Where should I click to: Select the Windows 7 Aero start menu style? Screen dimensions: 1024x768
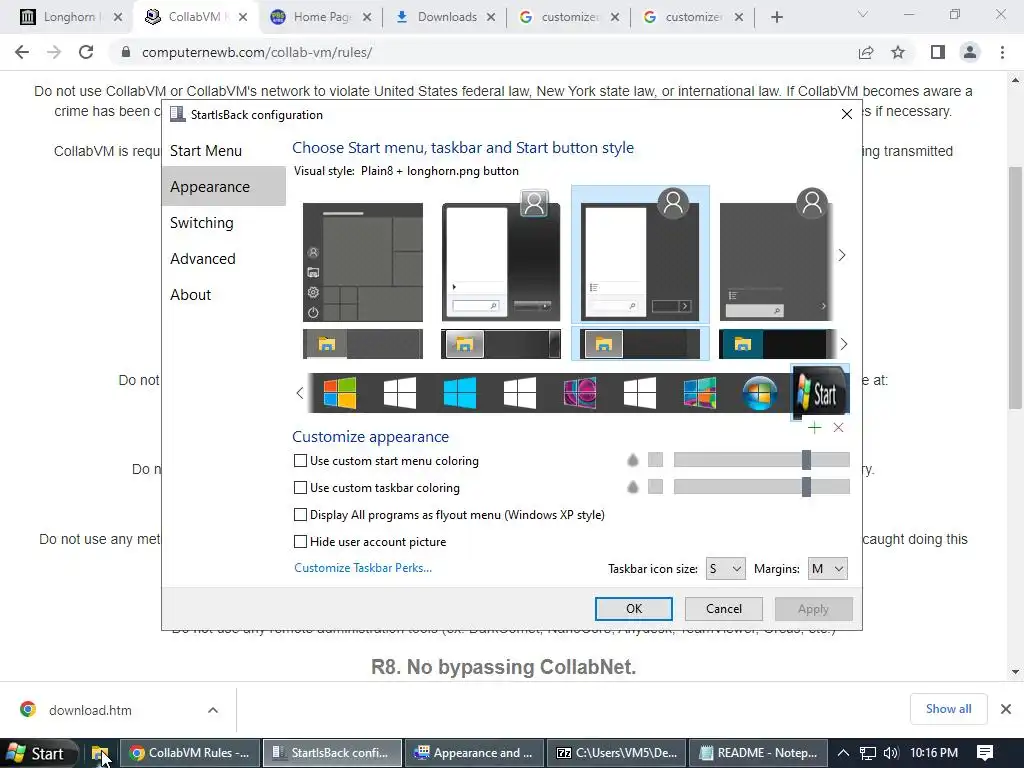pyautogui.click(x=501, y=255)
